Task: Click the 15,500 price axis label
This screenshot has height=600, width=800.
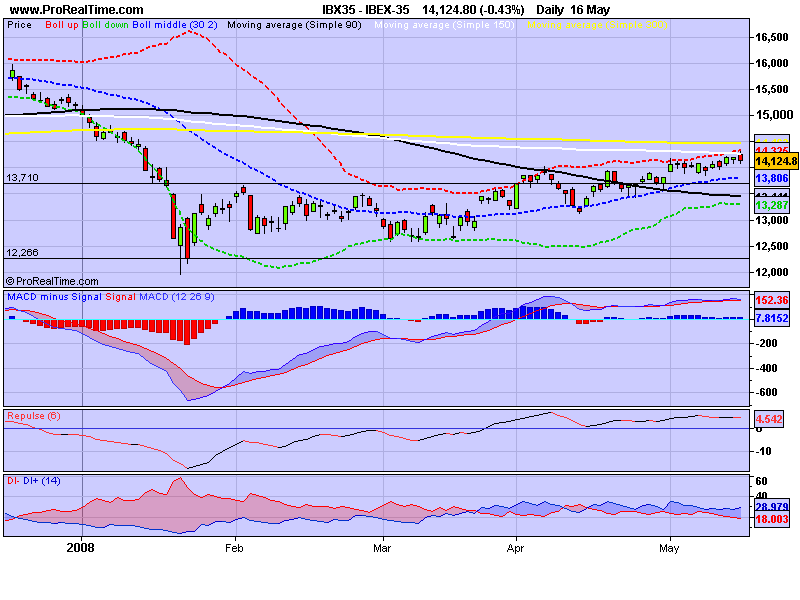Action: 771,89
